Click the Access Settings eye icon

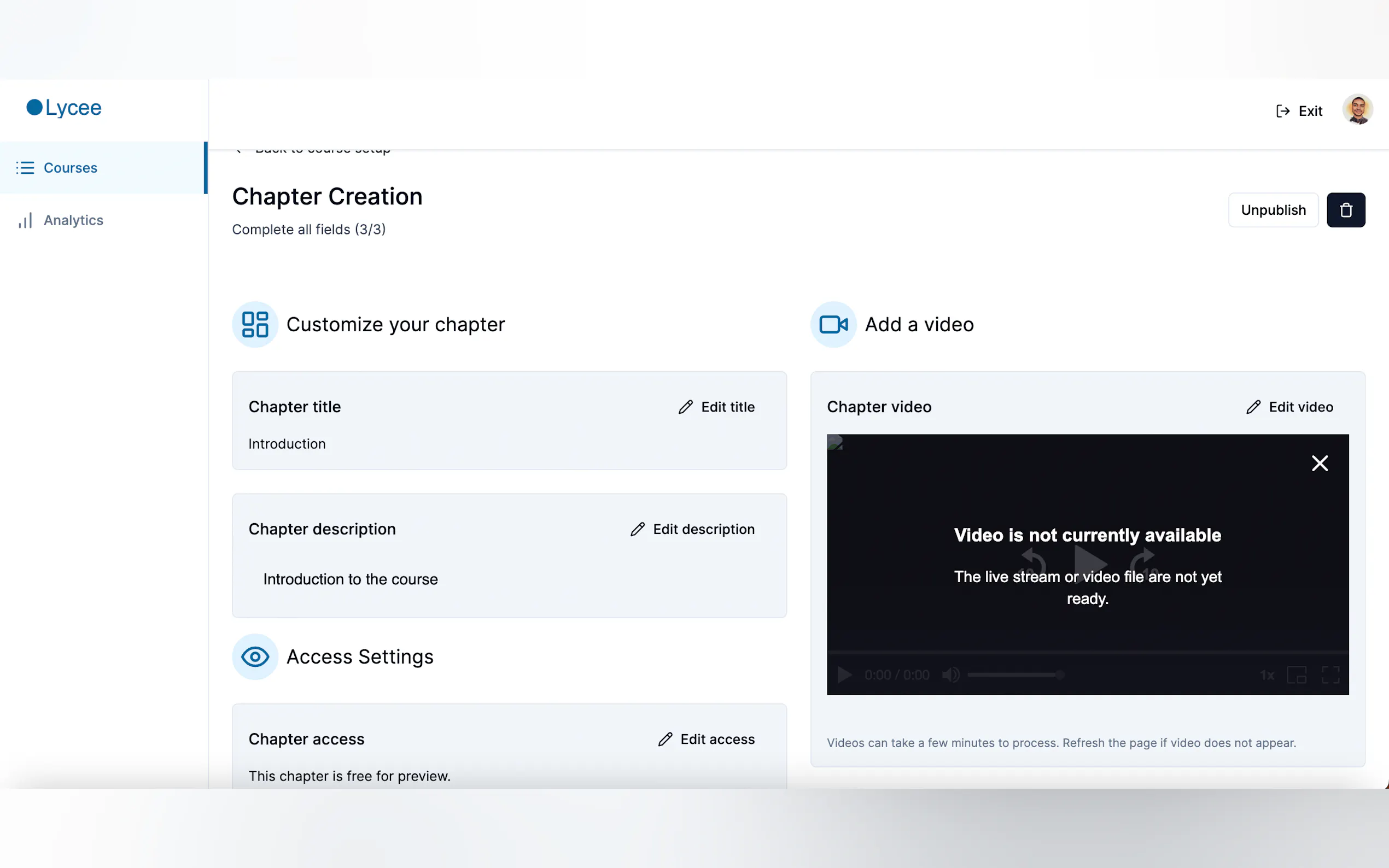pos(255,657)
